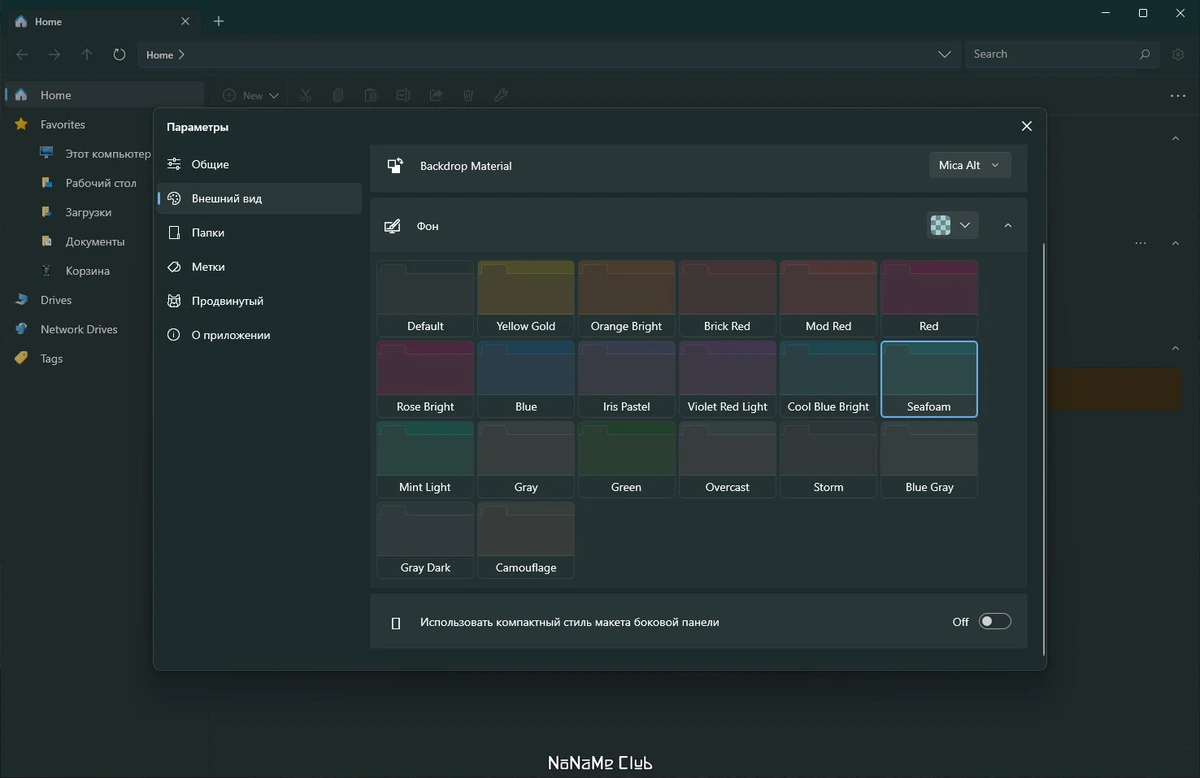1200x778 pixels.
Task: Click the Rename icon in the toolbar
Action: [x=403, y=95]
